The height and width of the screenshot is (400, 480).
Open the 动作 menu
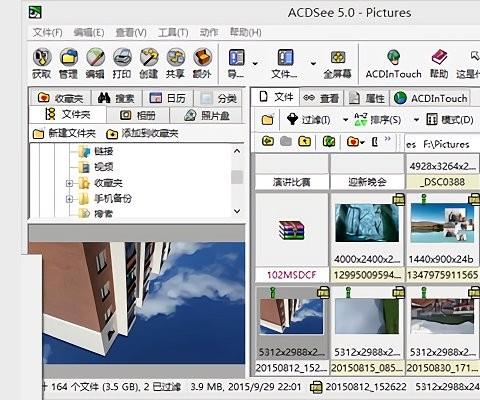tap(209, 32)
